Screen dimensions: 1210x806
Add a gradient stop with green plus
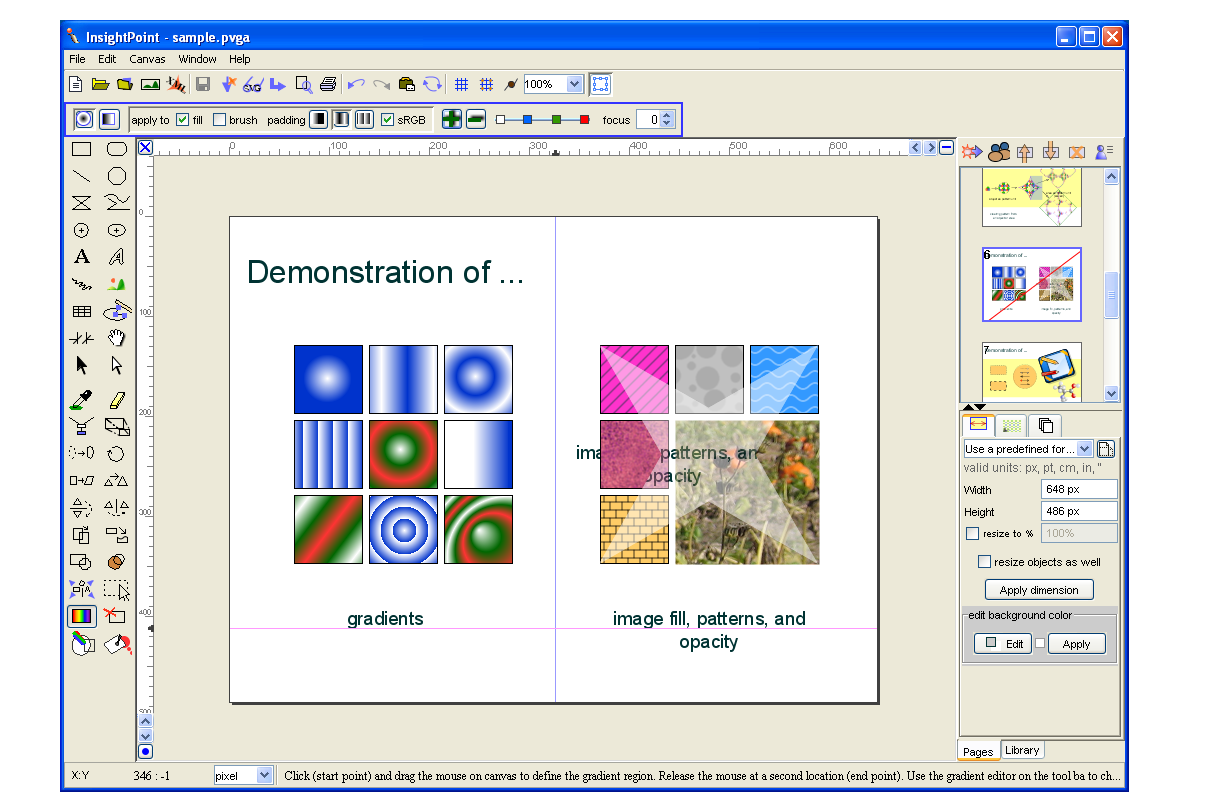click(452, 119)
